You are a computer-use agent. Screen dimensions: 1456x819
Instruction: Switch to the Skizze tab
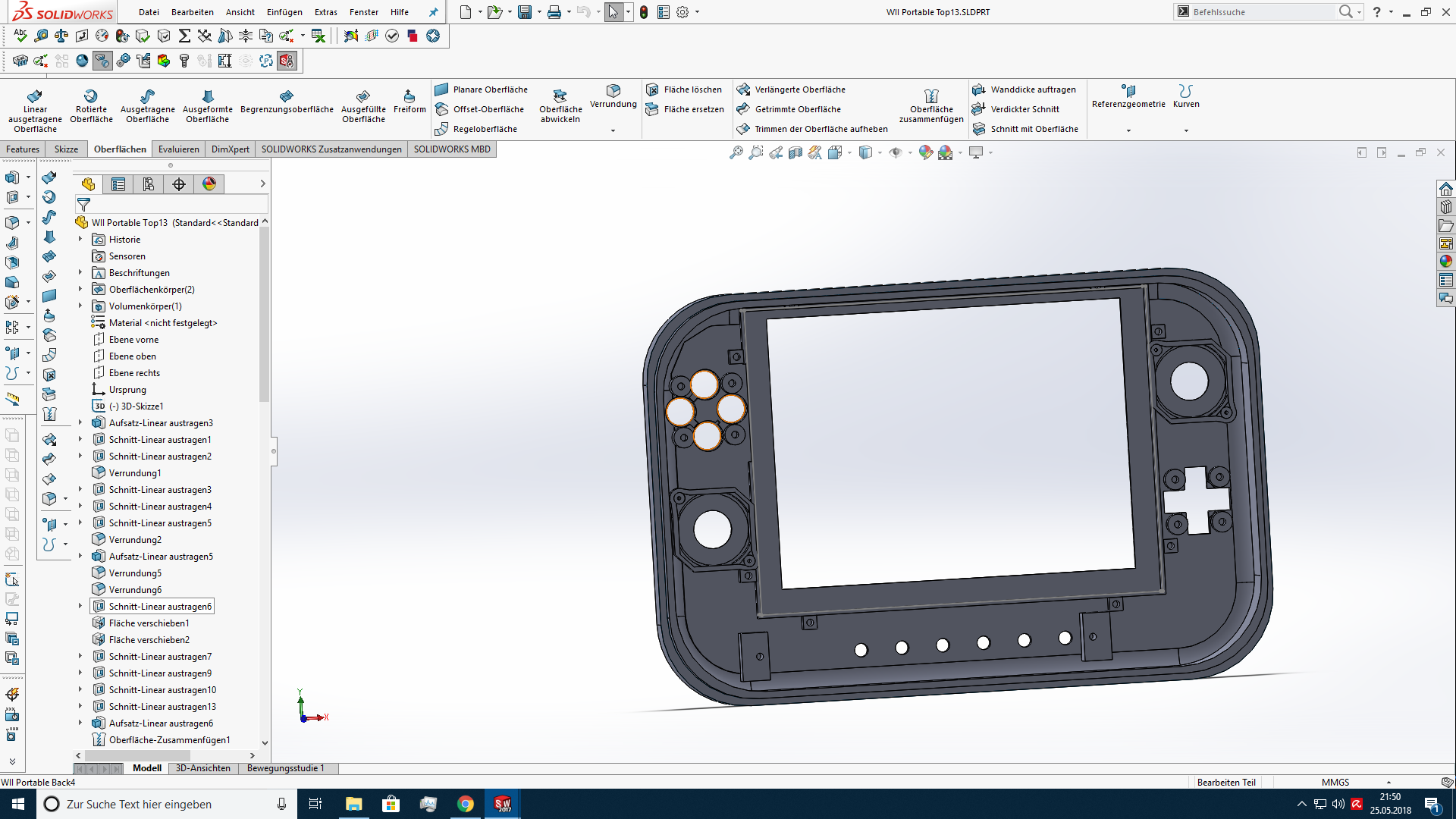pos(66,149)
